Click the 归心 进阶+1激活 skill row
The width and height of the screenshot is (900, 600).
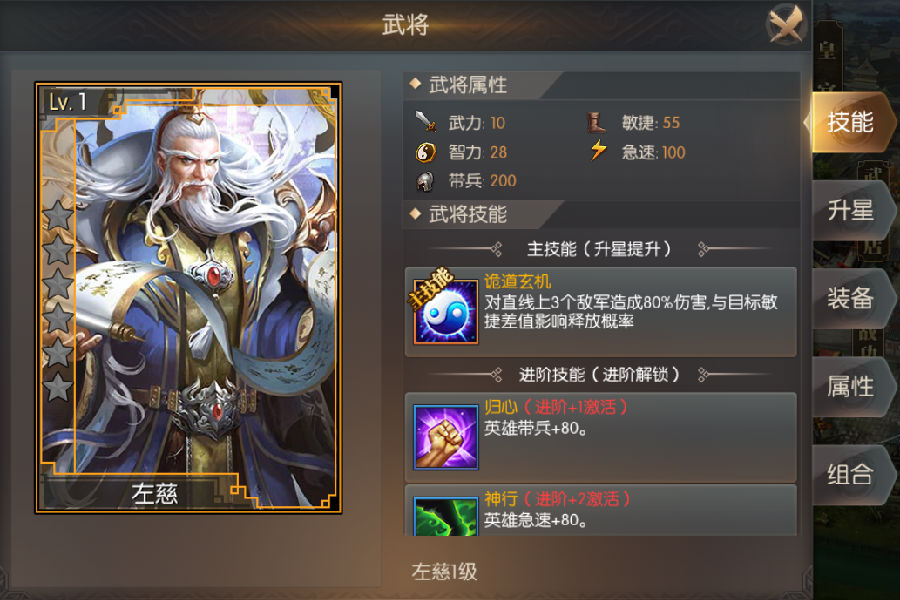pyautogui.click(x=600, y=438)
